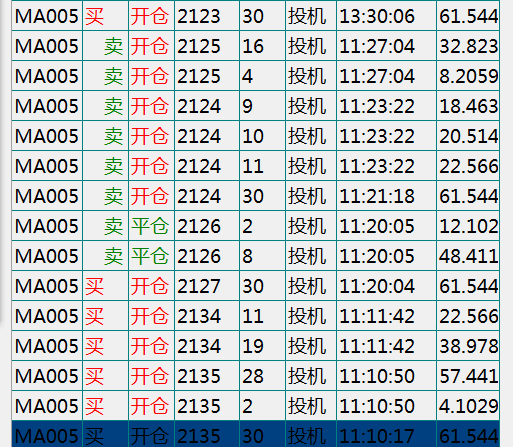Select the 2134 buy row with quantity 11
The width and height of the screenshot is (513, 447).
pos(256,316)
